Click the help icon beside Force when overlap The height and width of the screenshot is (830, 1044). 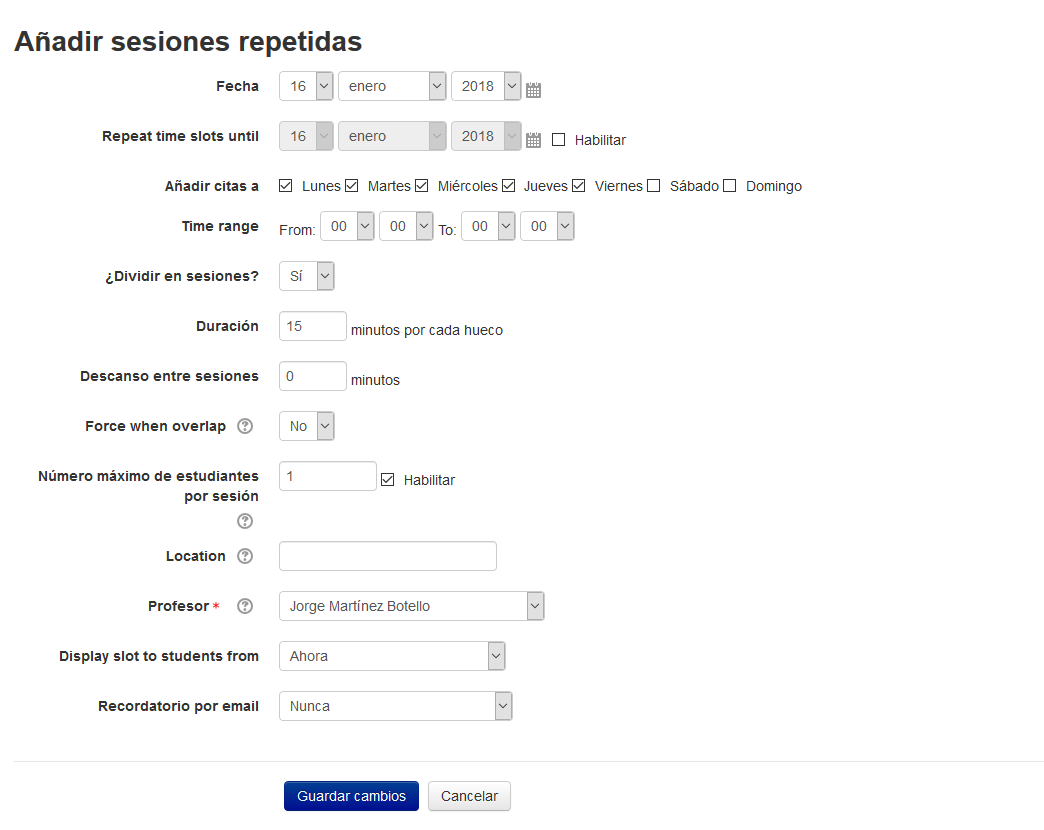pyautogui.click(x=245, y=426)
